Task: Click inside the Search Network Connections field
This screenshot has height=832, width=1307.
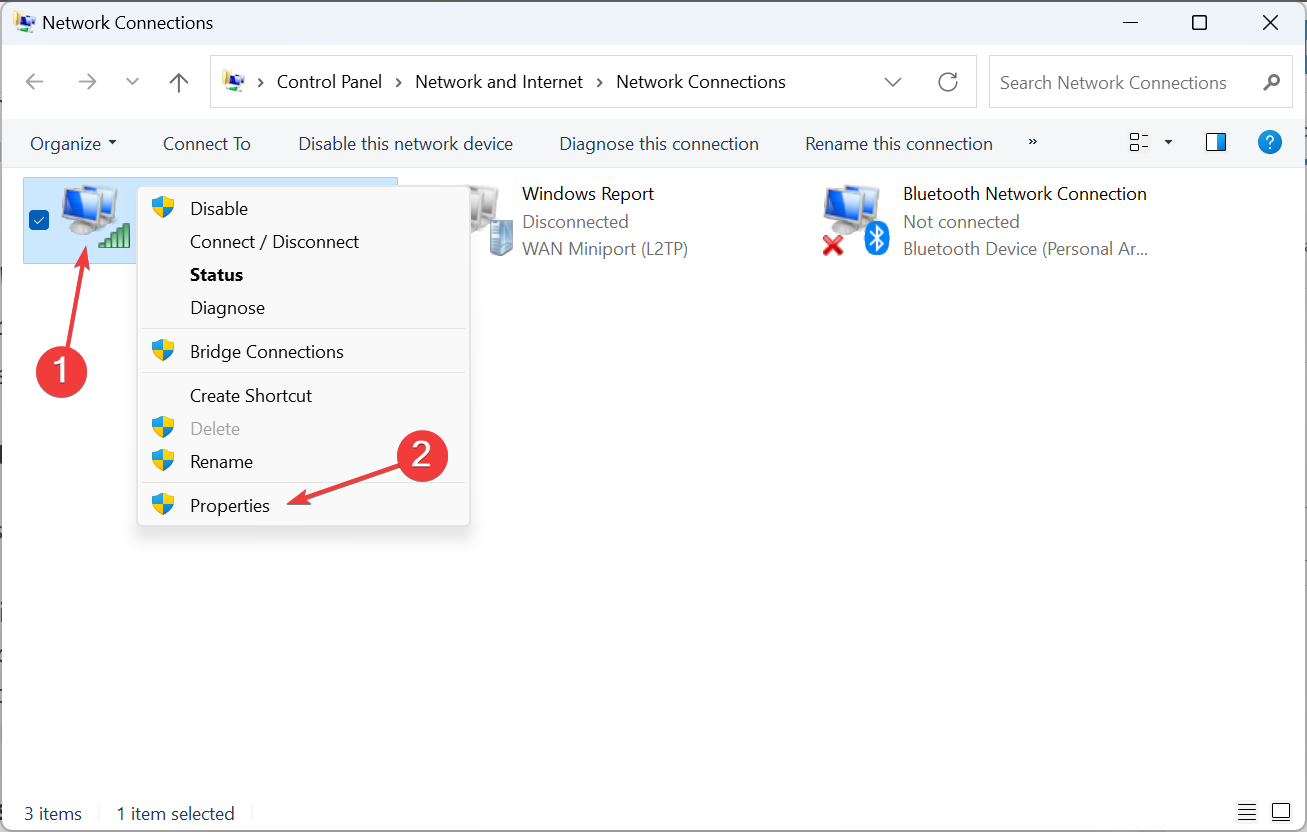Action: 1110,82
